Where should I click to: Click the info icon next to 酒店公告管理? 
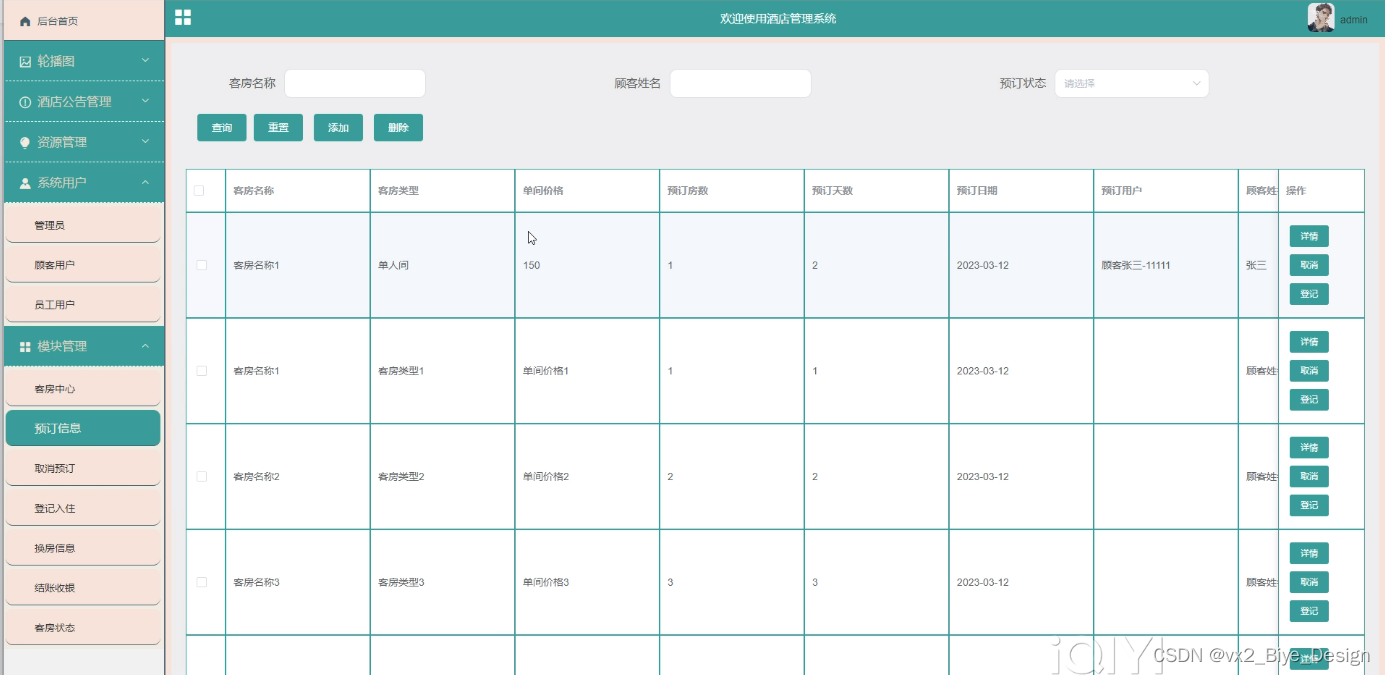tap(25, 102)
